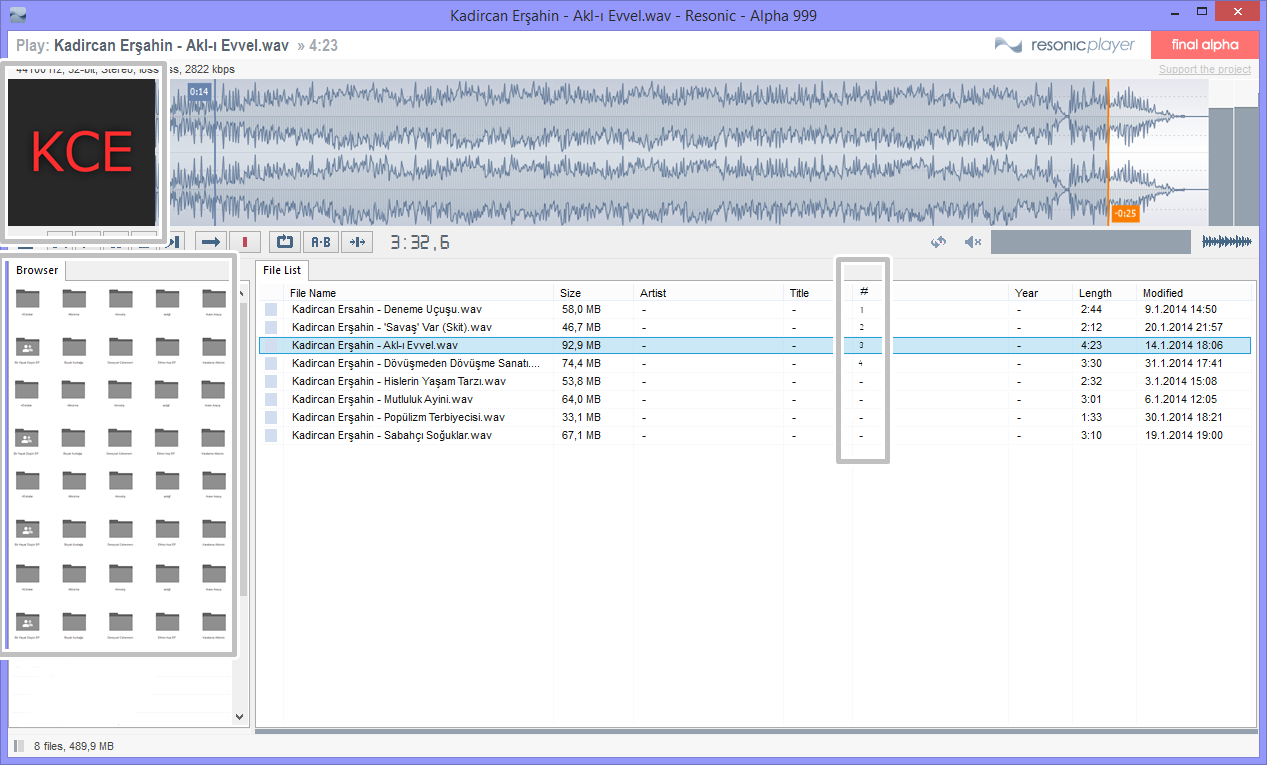
Task: Click the resonic player logo
Action: 1065,45
